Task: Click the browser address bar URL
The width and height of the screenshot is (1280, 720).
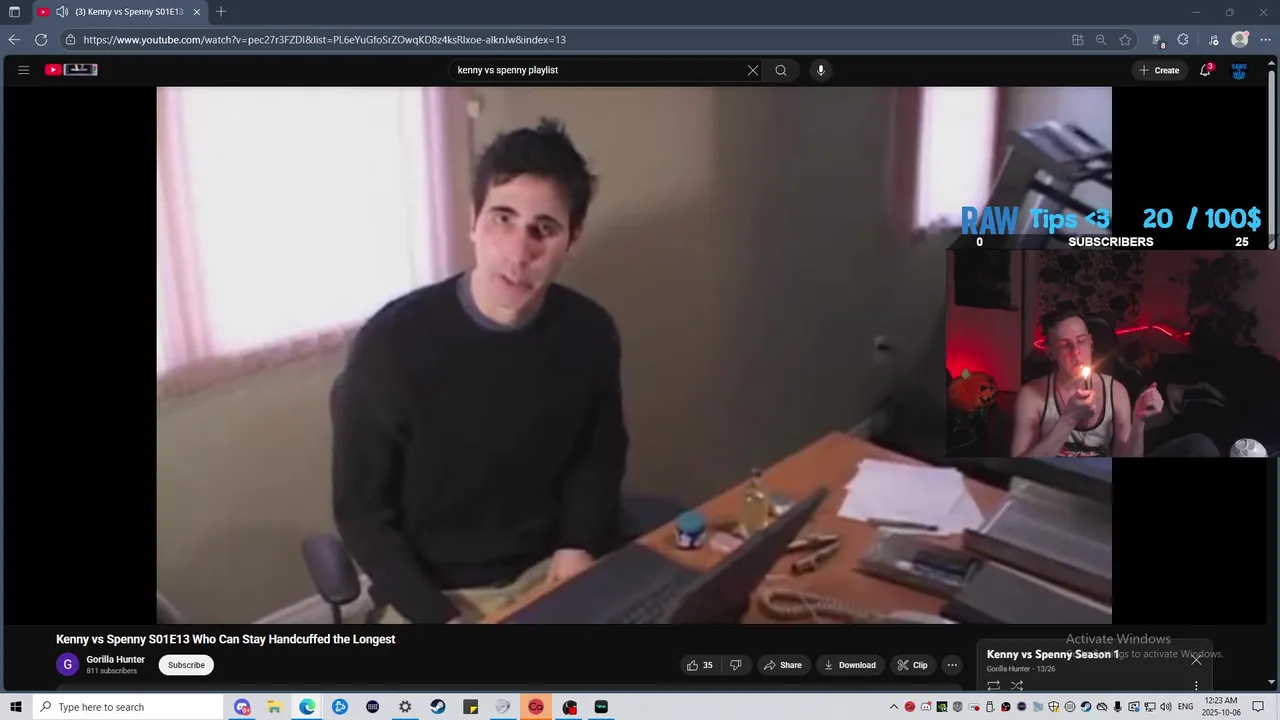Action: (324, 40)
